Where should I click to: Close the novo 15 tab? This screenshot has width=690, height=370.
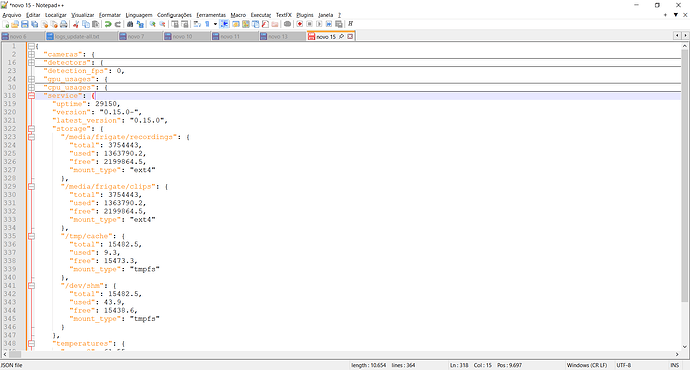[x=350, y=37]
